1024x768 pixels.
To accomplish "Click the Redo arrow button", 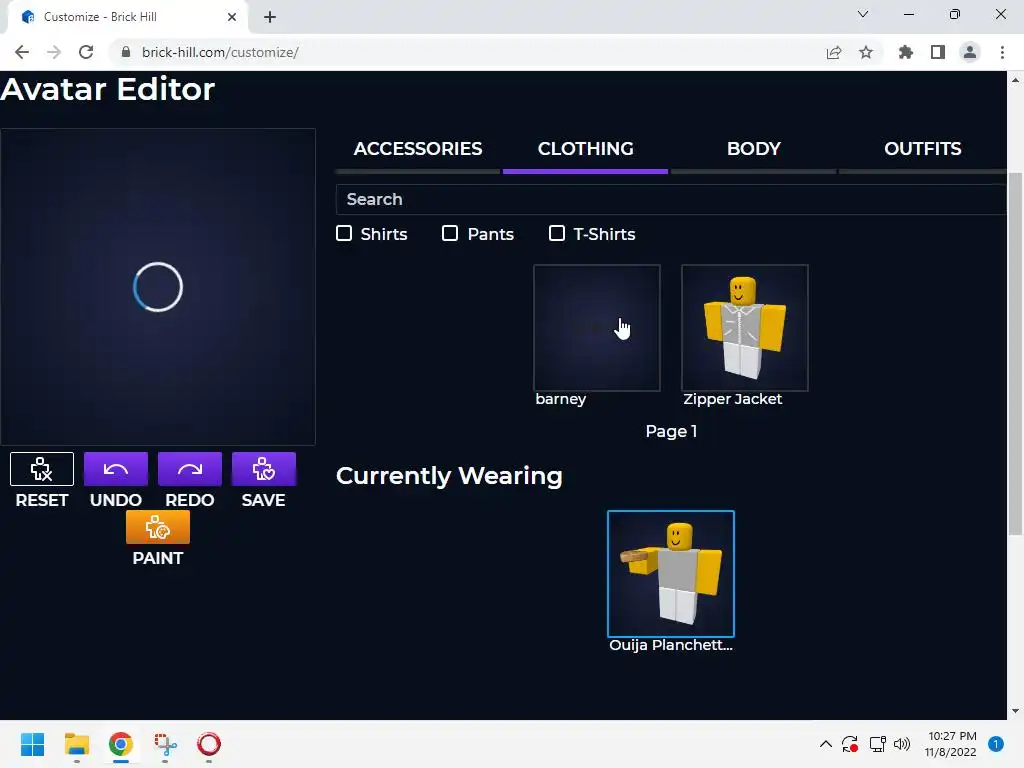I will 190,469.
